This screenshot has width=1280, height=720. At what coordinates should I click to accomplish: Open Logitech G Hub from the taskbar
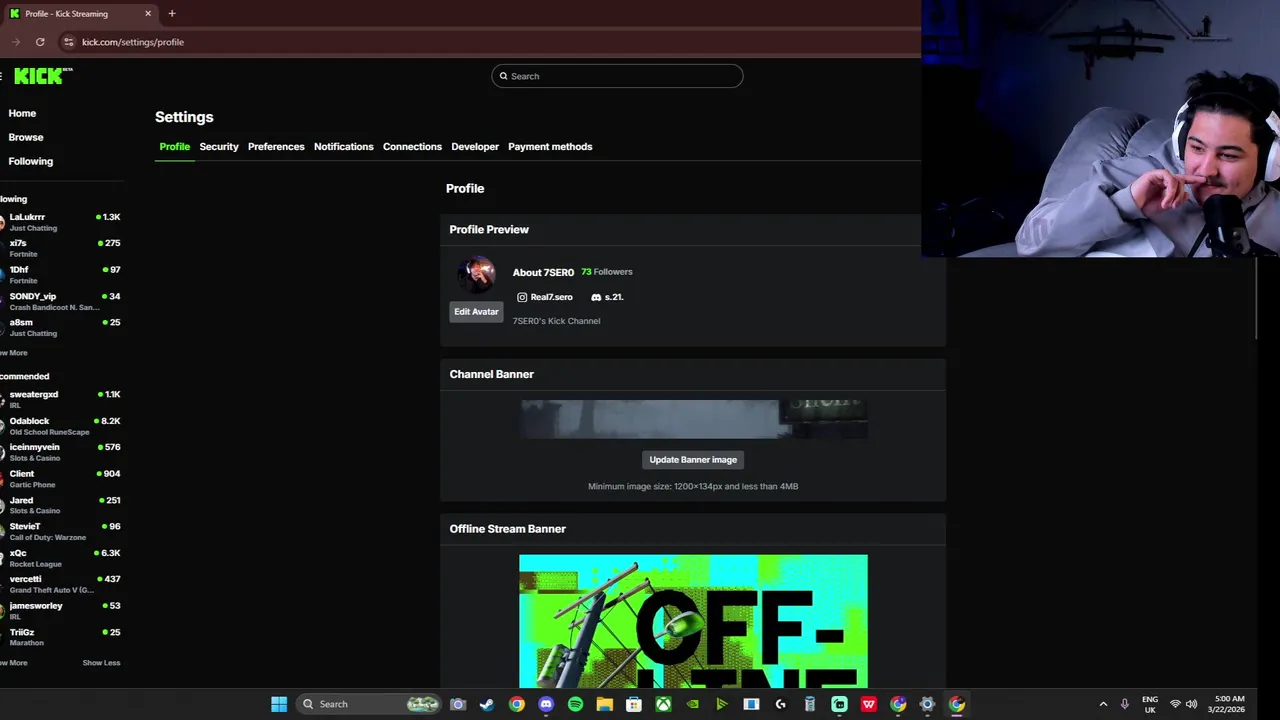(x=781, y=704)
